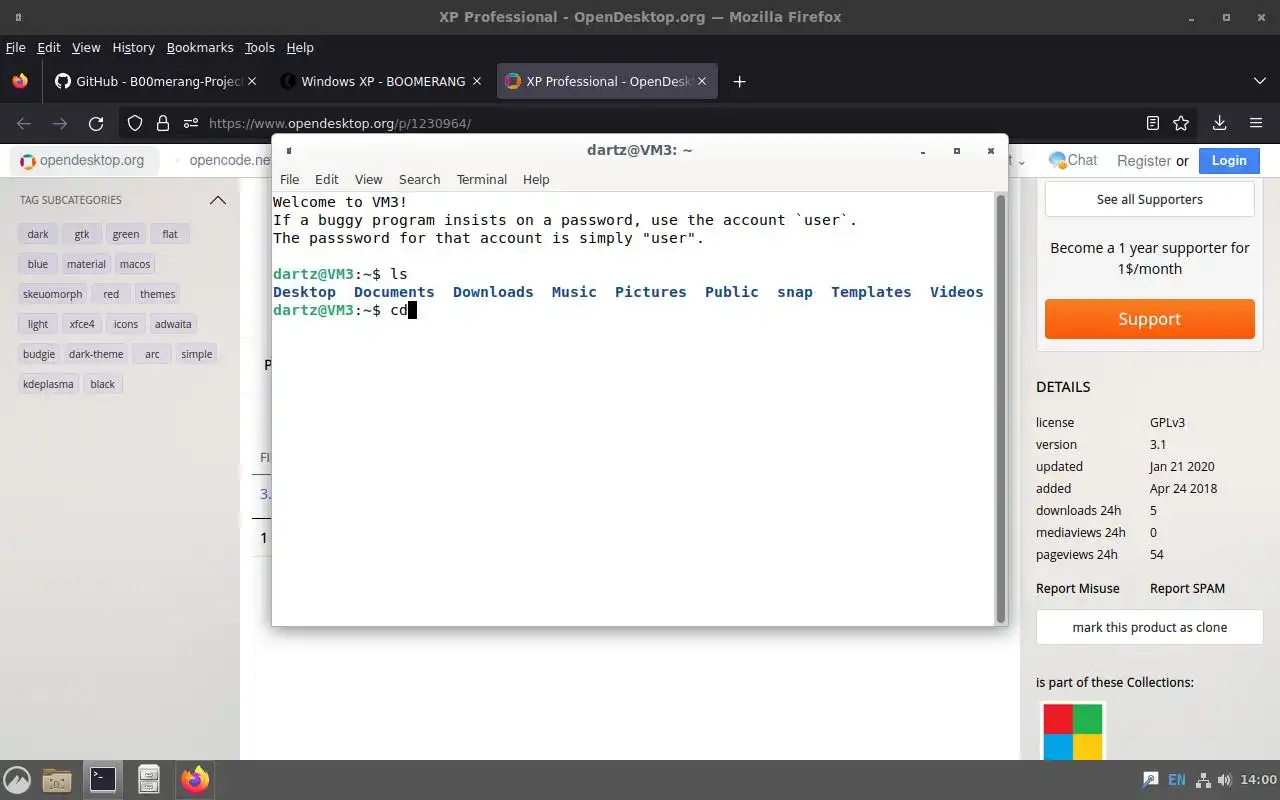The width and height of the screenshot is (1280, 800).
Task: Click the terminal icon in the taskbar
Action: [x=103, y=779]
